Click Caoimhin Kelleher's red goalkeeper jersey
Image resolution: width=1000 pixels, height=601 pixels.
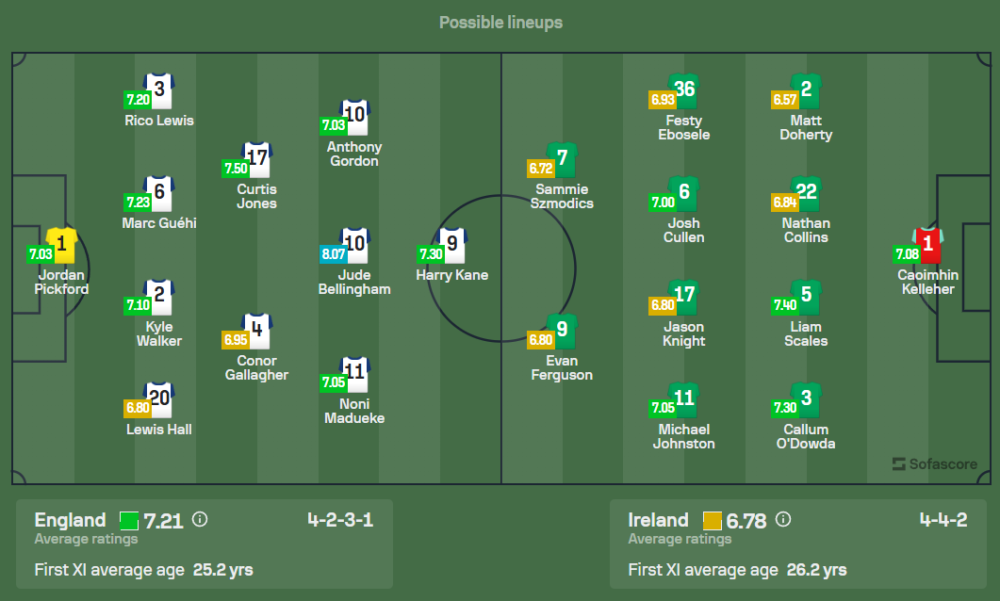(928, 243)
